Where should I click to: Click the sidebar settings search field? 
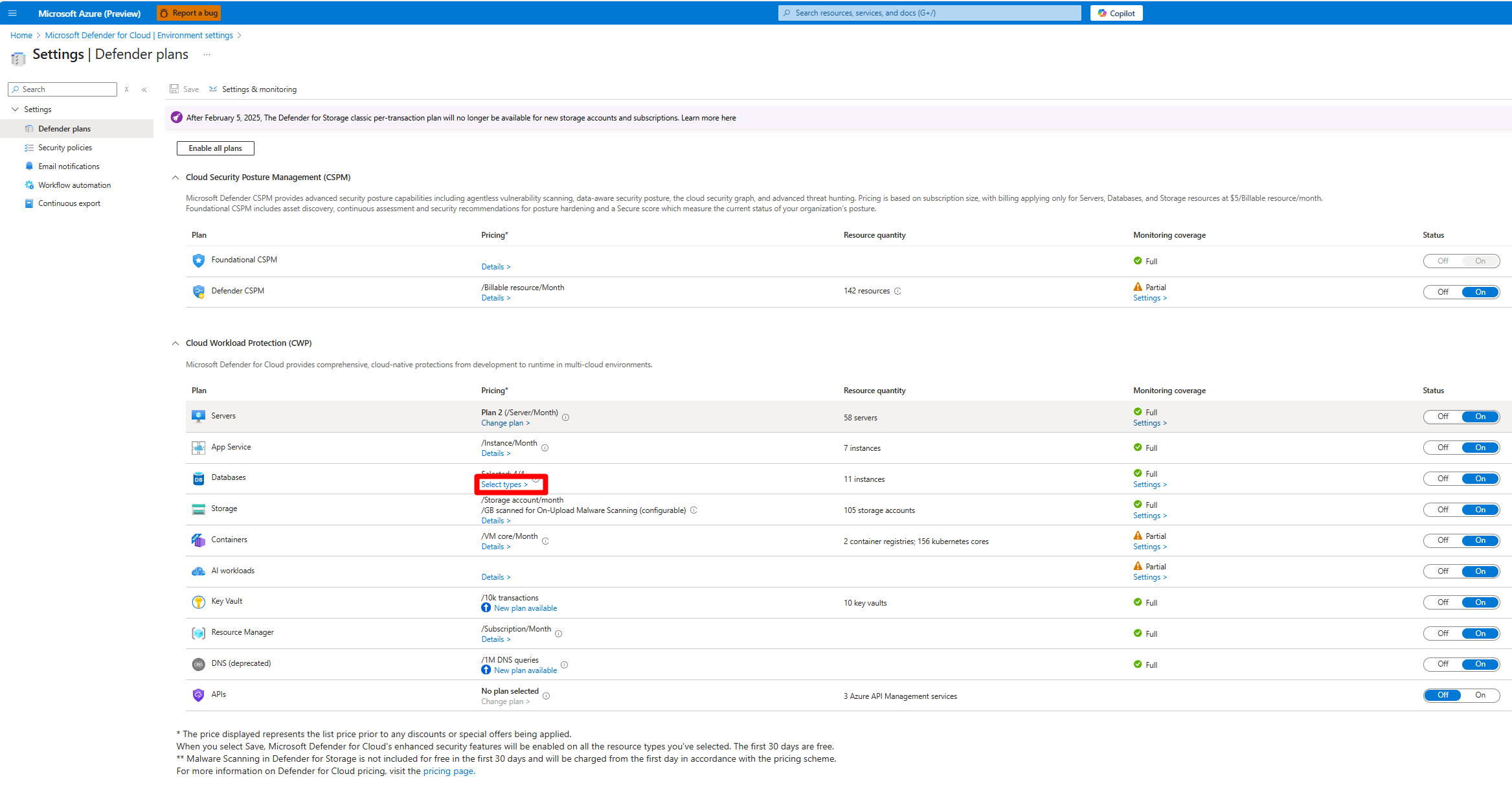(x=62, y=89)
